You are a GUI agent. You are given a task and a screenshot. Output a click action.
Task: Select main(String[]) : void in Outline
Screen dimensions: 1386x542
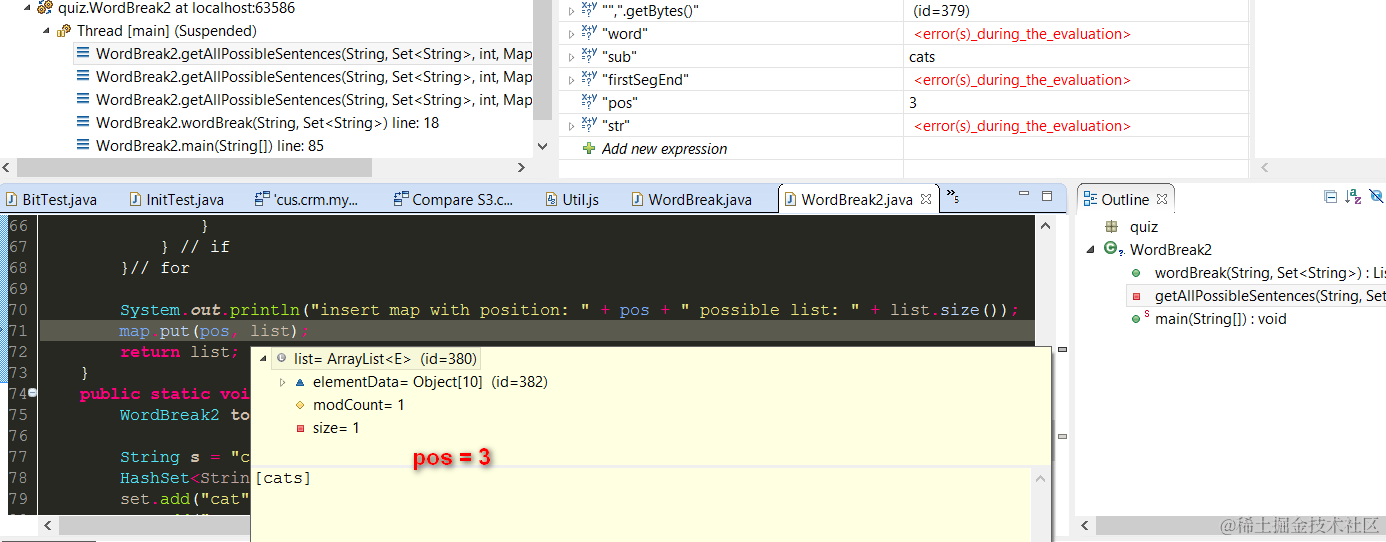coord(1220,319)
